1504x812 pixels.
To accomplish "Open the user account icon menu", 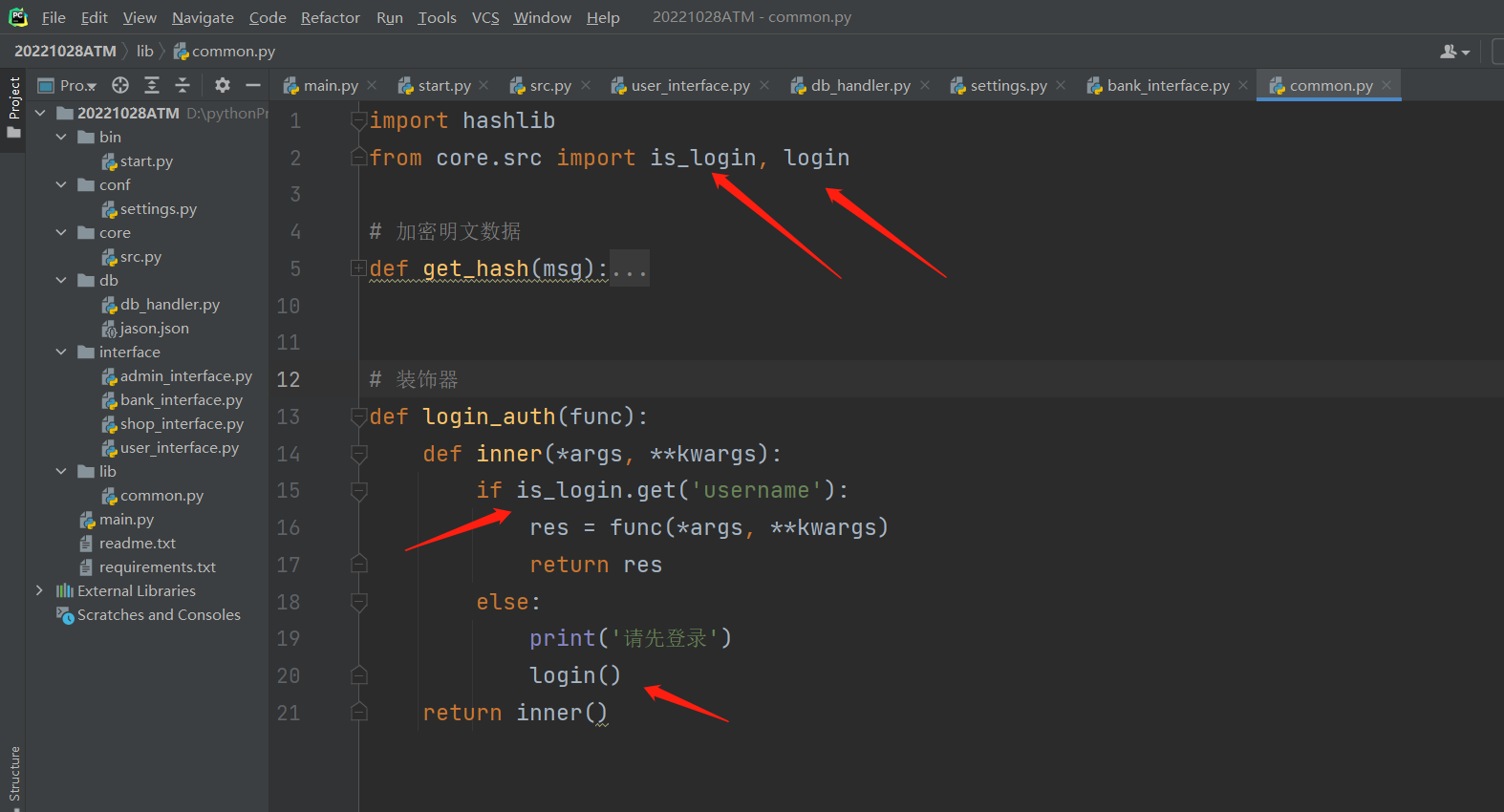I will [1454, 52].
